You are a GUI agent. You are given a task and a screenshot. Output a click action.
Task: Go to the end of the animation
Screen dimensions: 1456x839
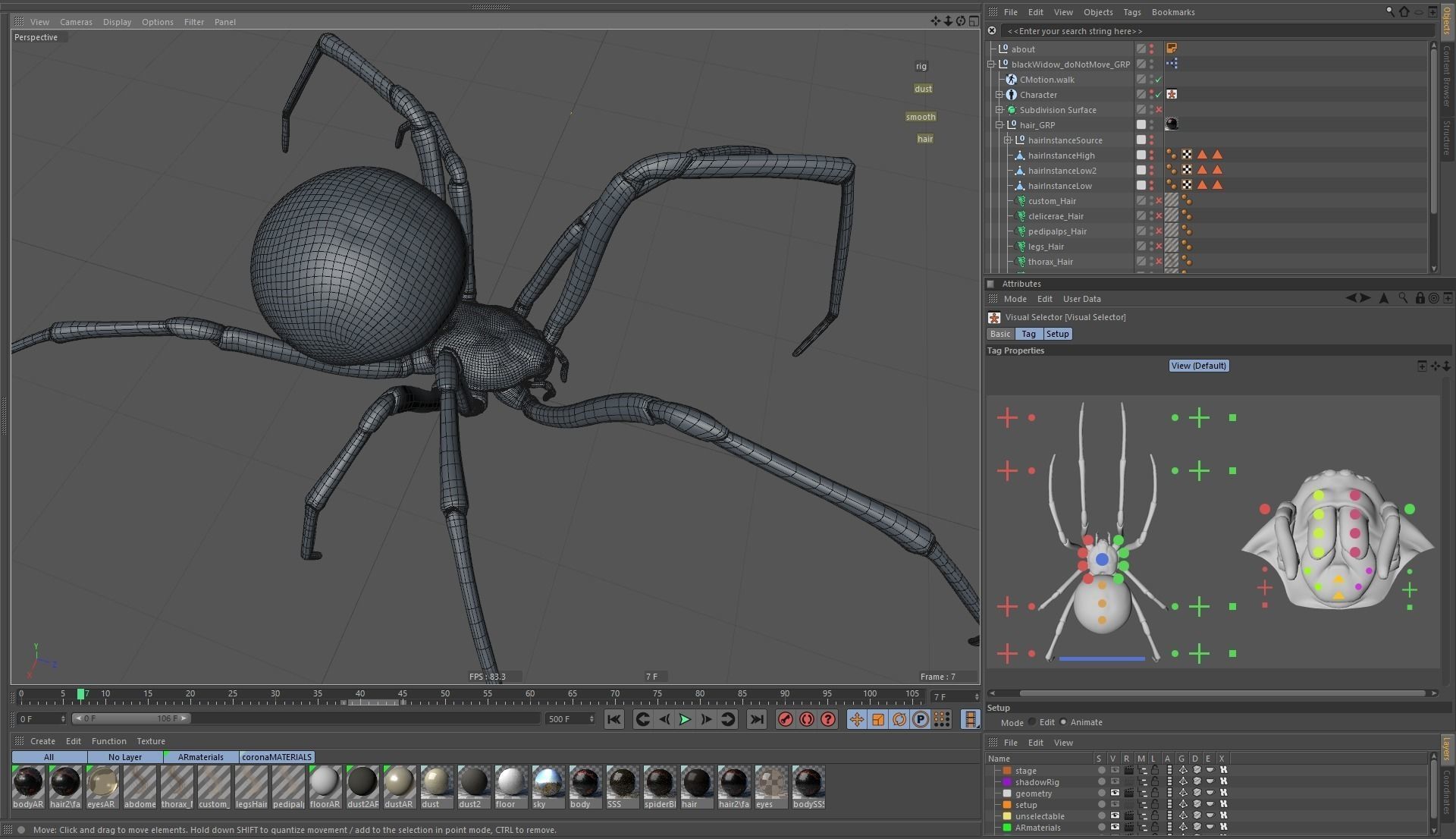pyautogui.click(x=756, y=719)
